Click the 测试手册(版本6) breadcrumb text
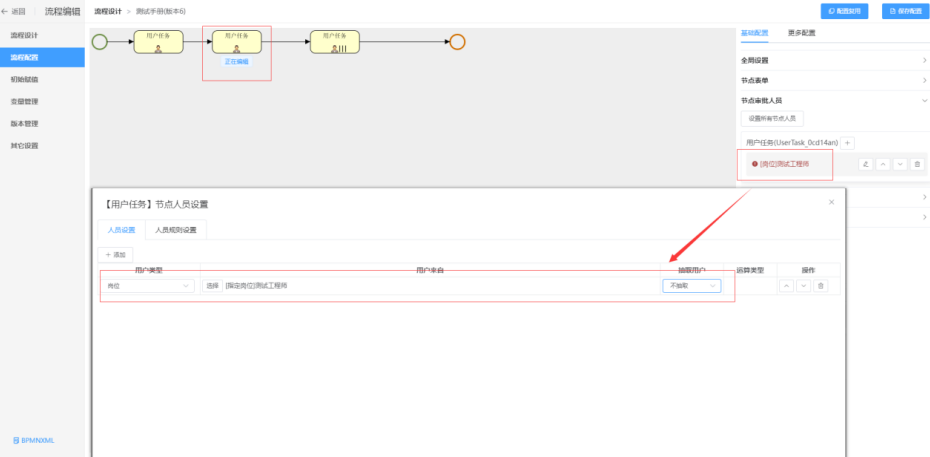930x457 pixels. [161, 11]
